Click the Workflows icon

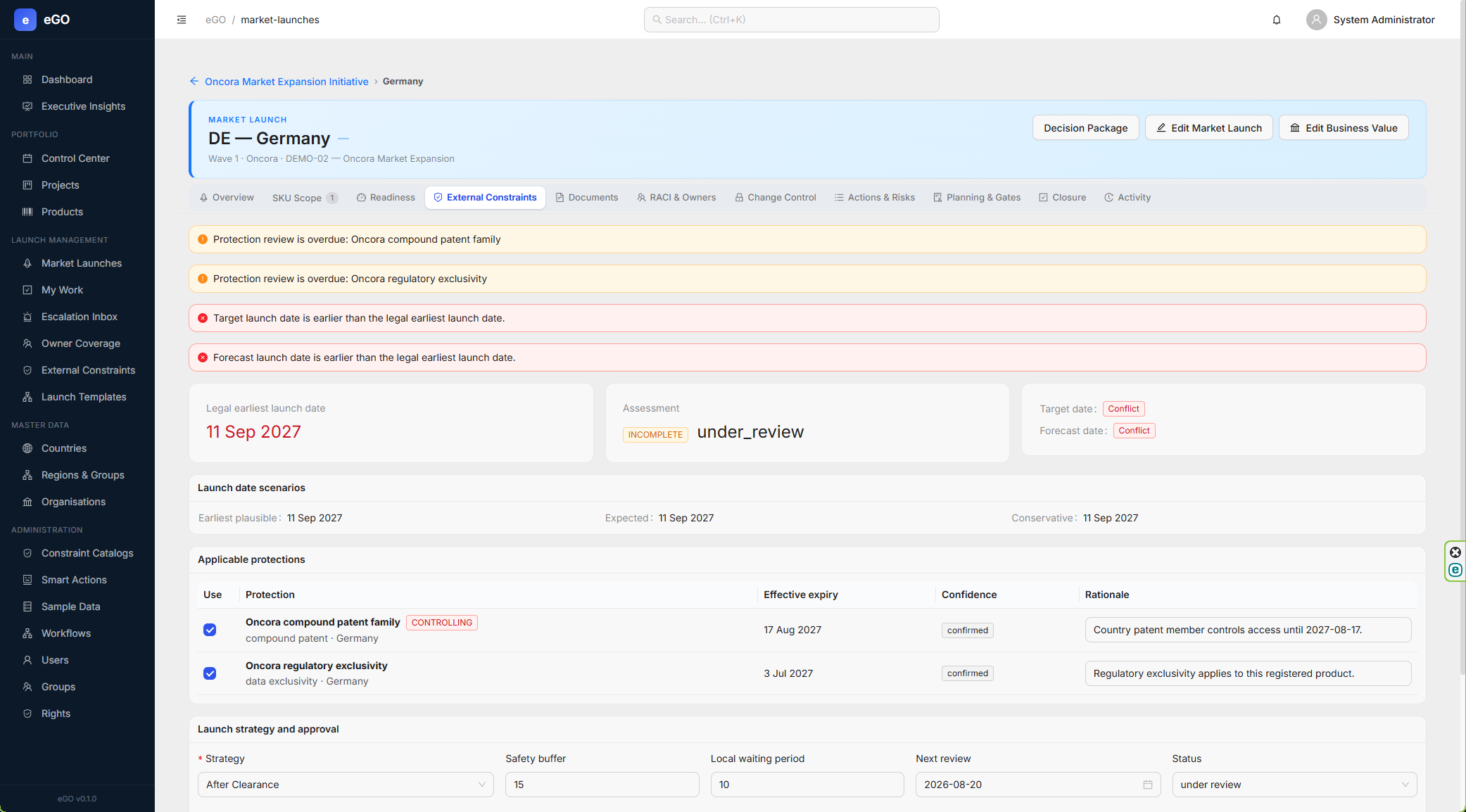[x=27, y=633]
